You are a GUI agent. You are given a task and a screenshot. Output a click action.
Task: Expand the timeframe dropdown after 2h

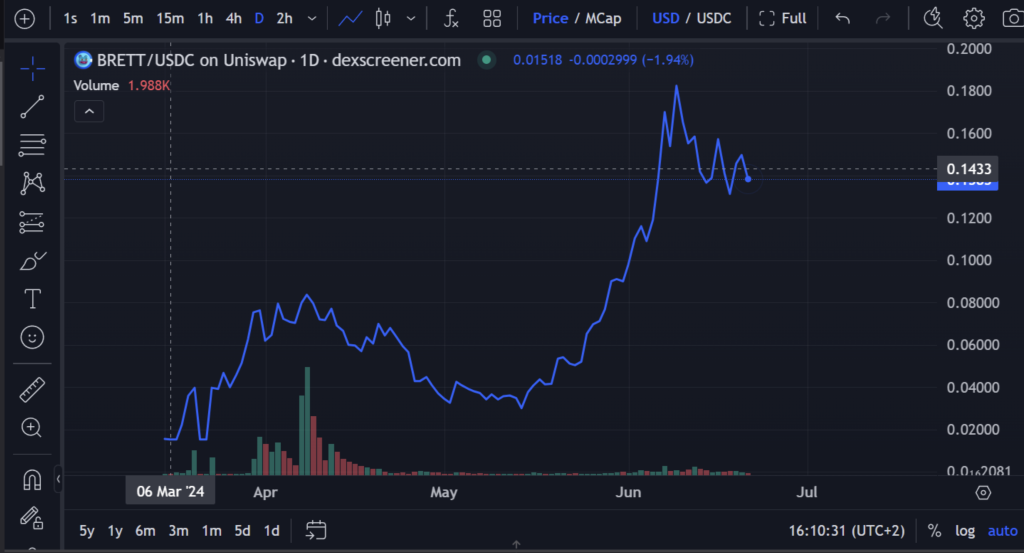click(x=313, y=18)
